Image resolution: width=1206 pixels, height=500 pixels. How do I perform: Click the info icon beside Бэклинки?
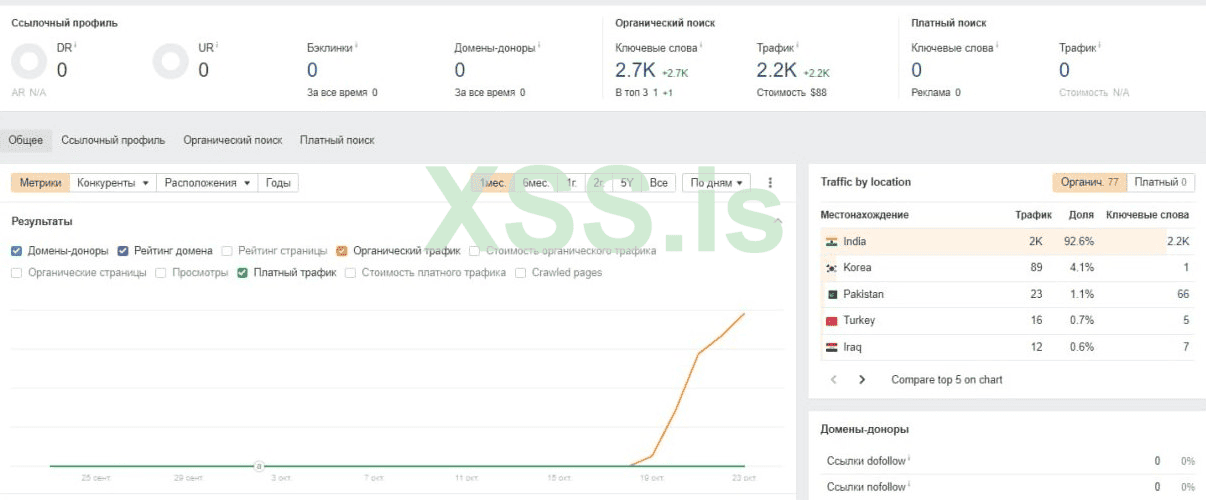click(357, 45)
